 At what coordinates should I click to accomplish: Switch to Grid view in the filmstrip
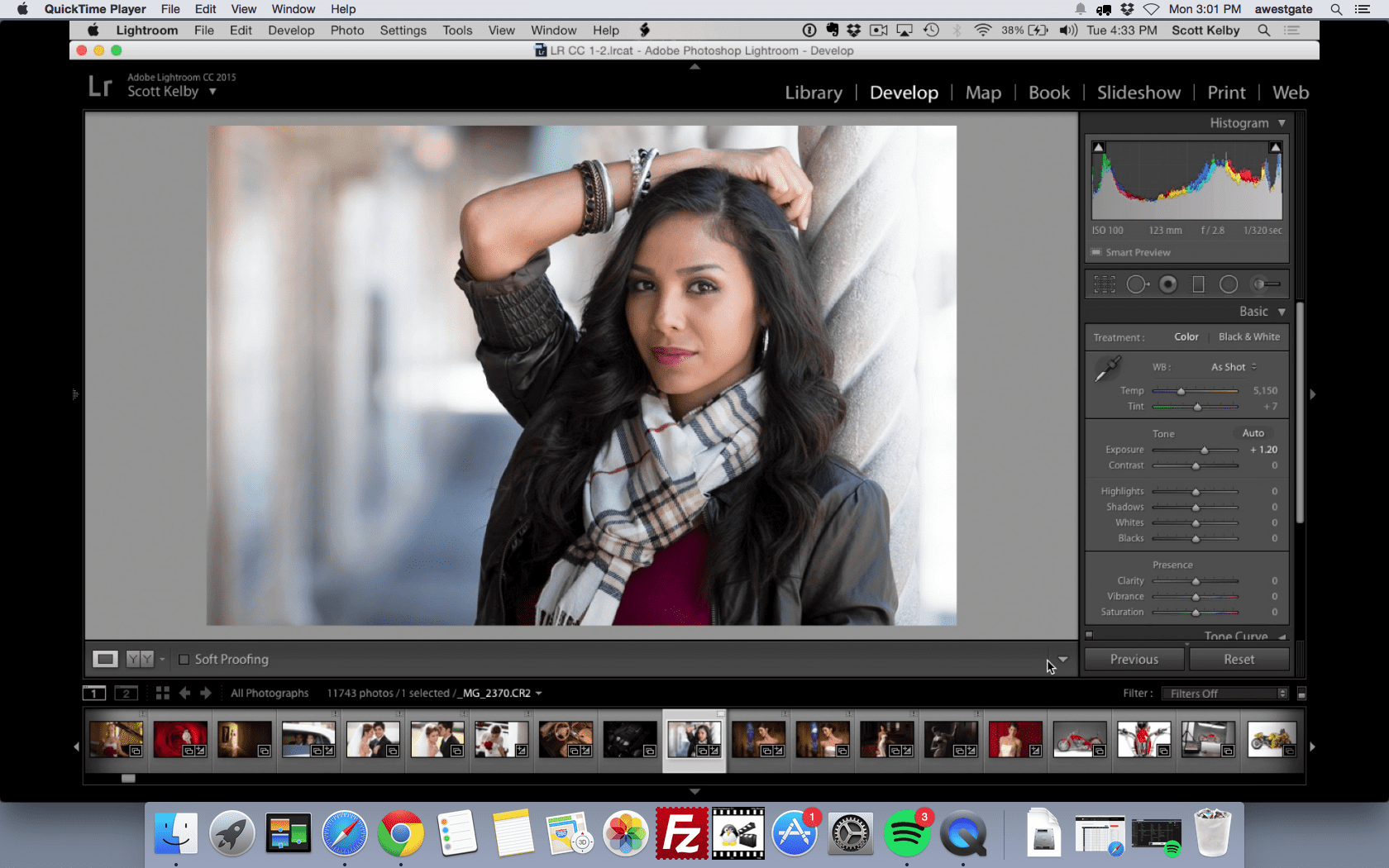point(162,693)
